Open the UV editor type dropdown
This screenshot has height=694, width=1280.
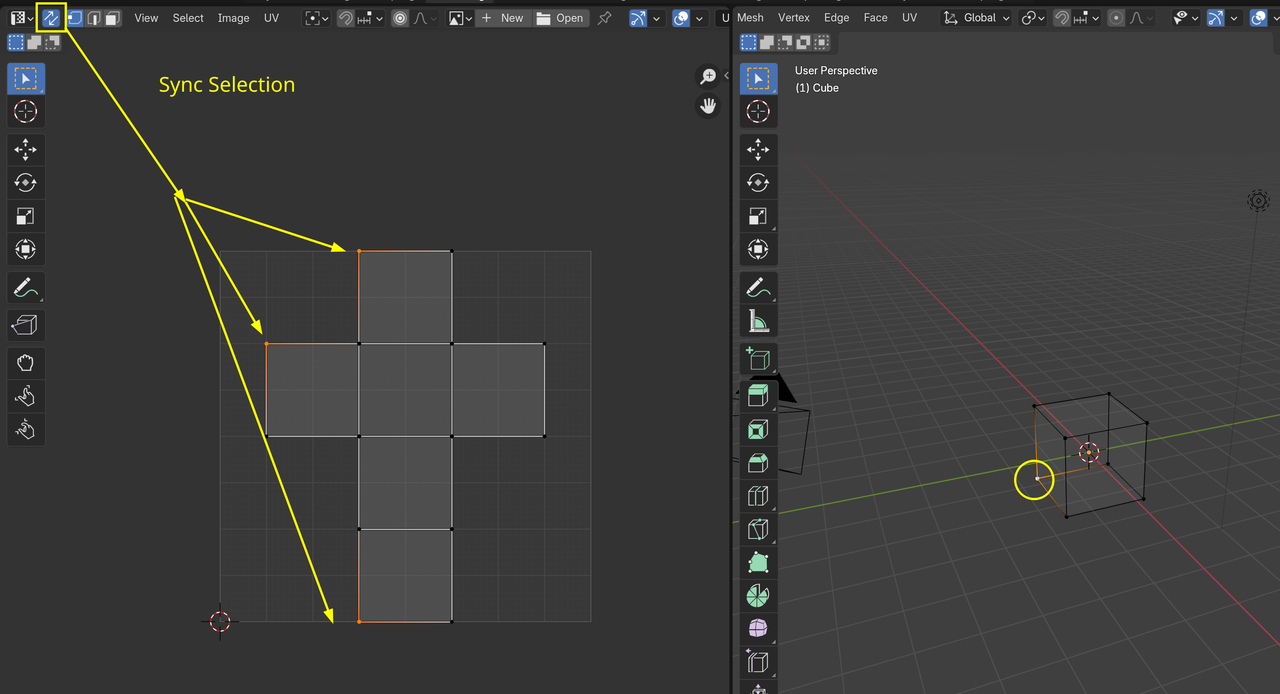tap(22, 18)
